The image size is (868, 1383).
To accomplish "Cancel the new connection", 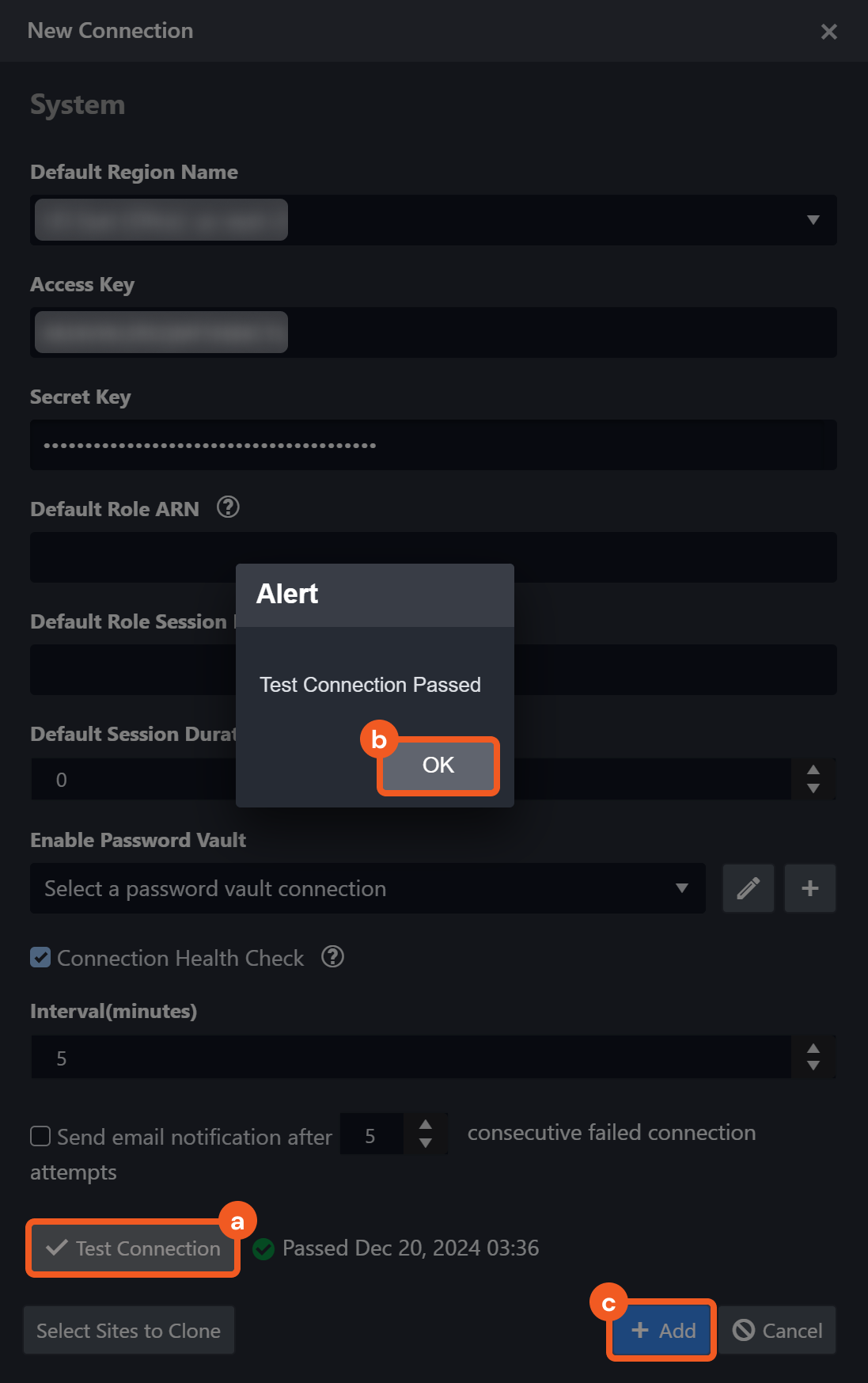I will click(x=777, y=1331).
